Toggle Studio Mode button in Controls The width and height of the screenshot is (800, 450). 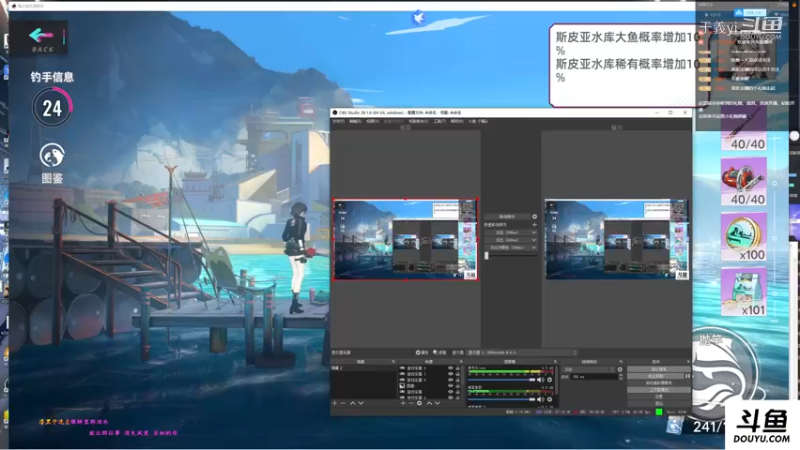tap(659, 390)
